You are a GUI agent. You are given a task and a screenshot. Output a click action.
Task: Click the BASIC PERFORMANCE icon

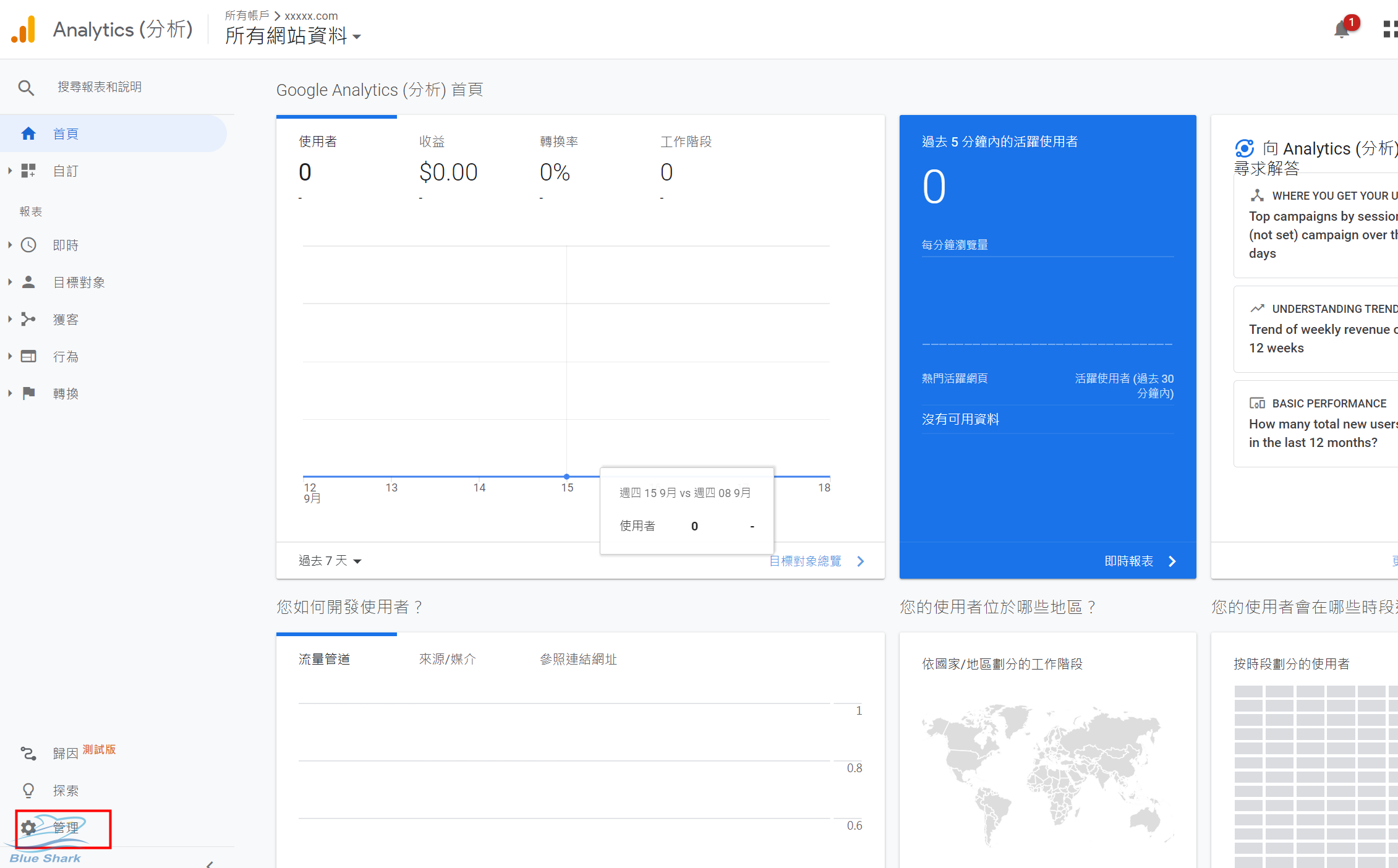(1257, 403)
